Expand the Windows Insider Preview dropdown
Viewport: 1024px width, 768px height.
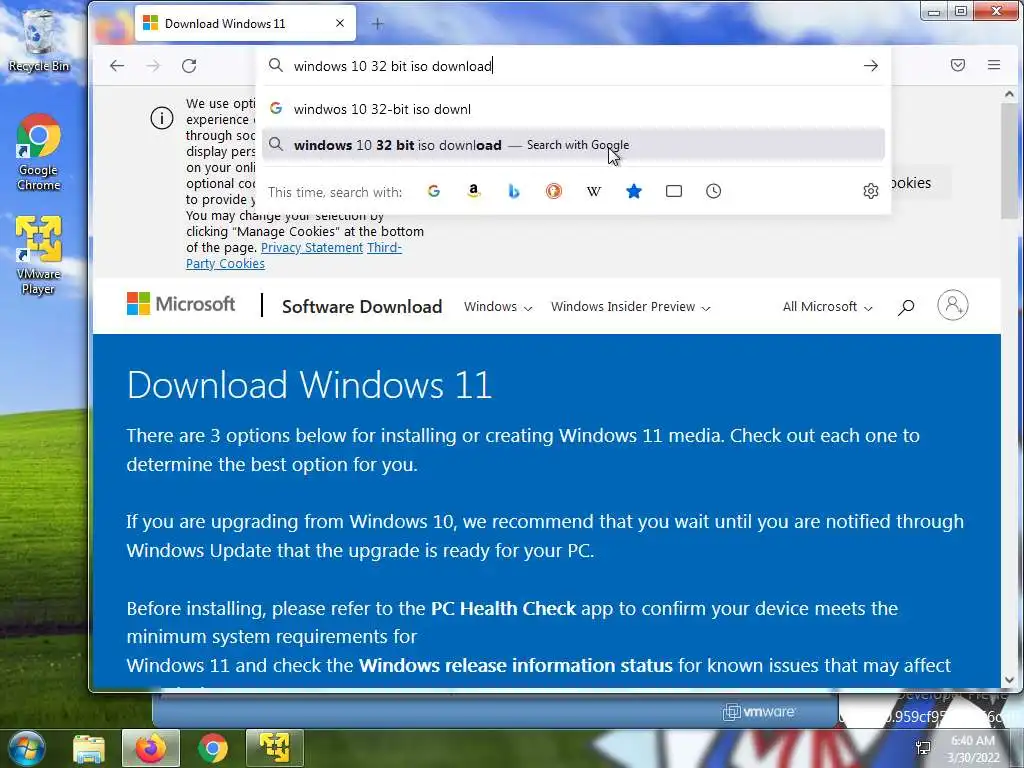pyautogui.click(x=630, y=306)
